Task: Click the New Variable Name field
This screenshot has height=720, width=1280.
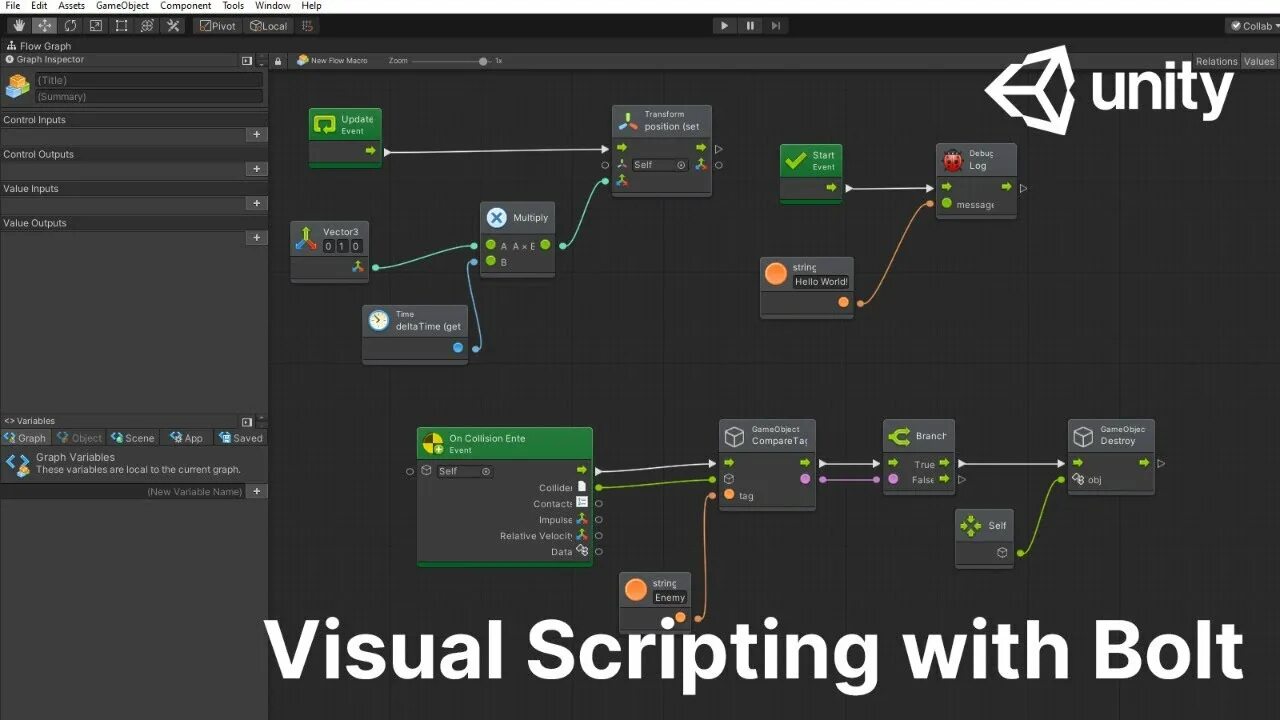Action: (123, 491)
